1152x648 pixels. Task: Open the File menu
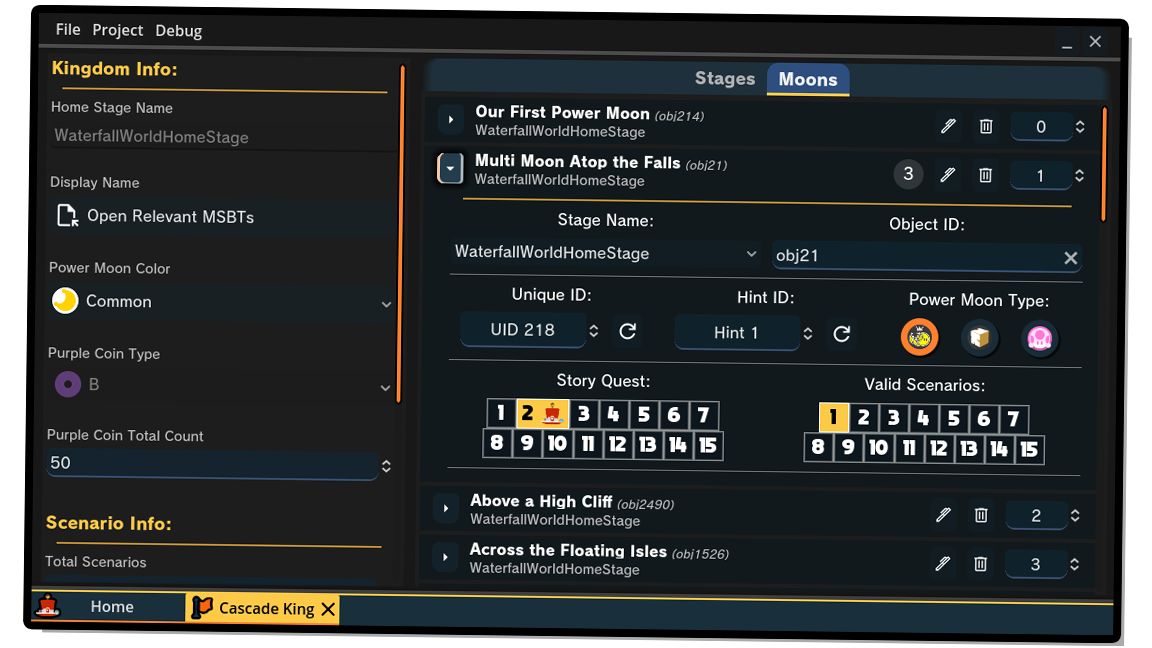click(68, 29)
